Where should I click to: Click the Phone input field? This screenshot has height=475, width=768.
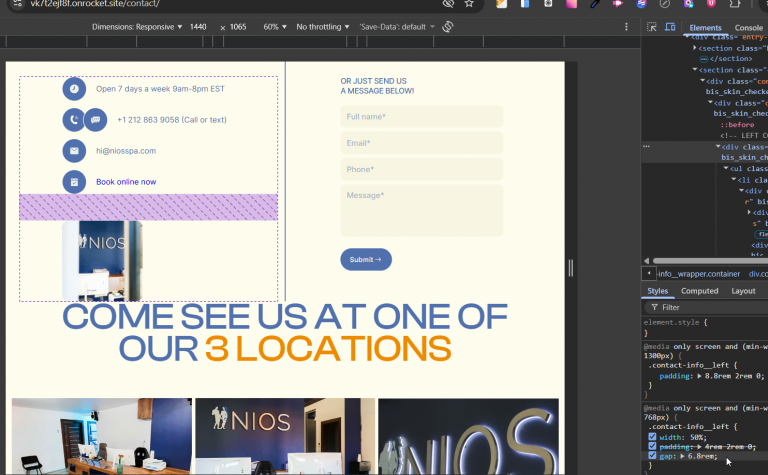pos(422,169)
